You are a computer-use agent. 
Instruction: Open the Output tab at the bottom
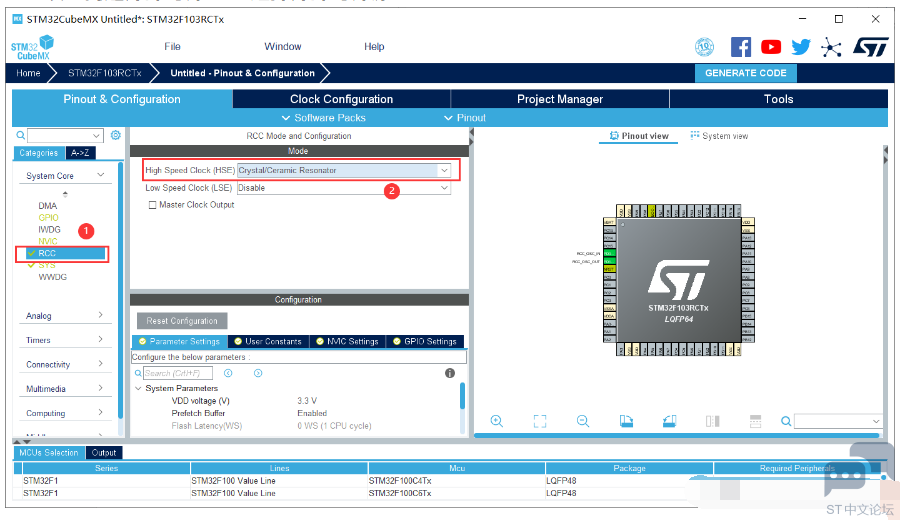(104, 452)
